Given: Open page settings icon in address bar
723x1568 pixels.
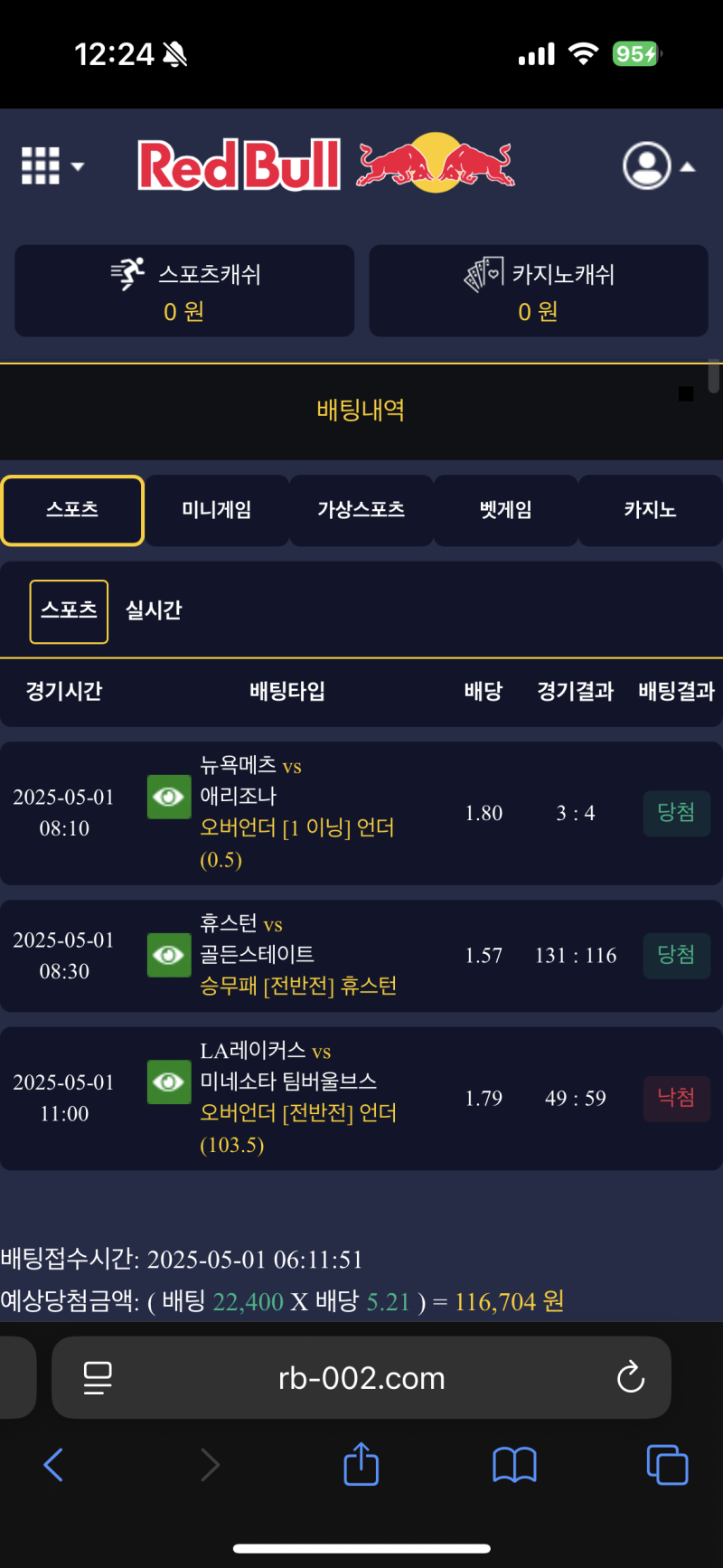Looking at the screenshot, I should pyautogui.click(x=98, y=1378).
